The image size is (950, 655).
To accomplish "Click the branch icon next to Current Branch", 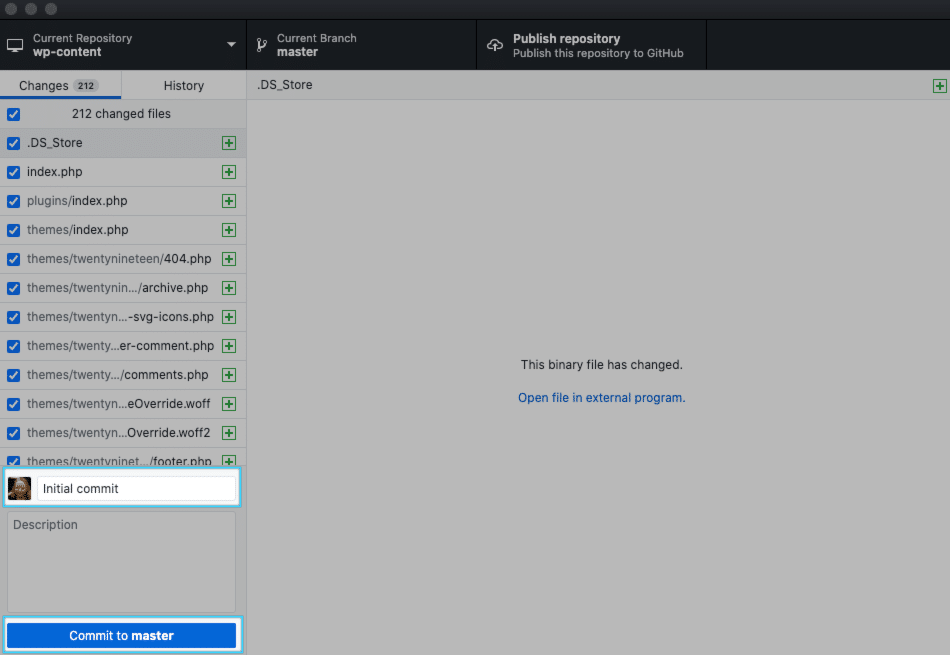I will (x=262, y=45).
